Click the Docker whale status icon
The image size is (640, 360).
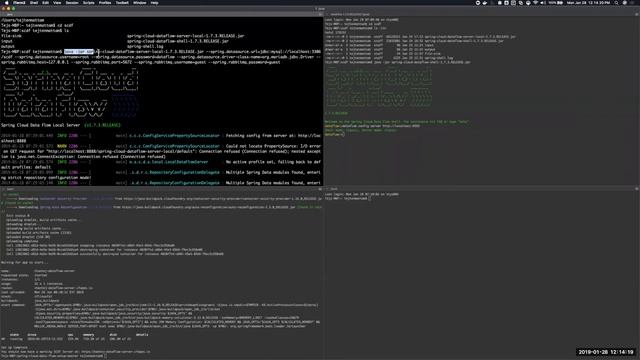click(x=485, y=3)
